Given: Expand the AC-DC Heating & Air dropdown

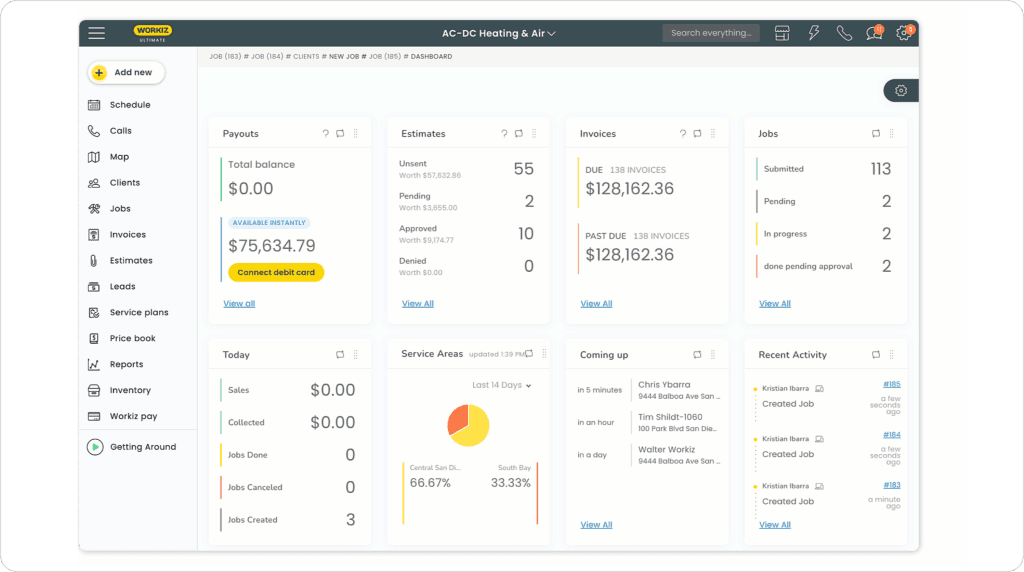Looking at the screenshot, I should (499, 33).
